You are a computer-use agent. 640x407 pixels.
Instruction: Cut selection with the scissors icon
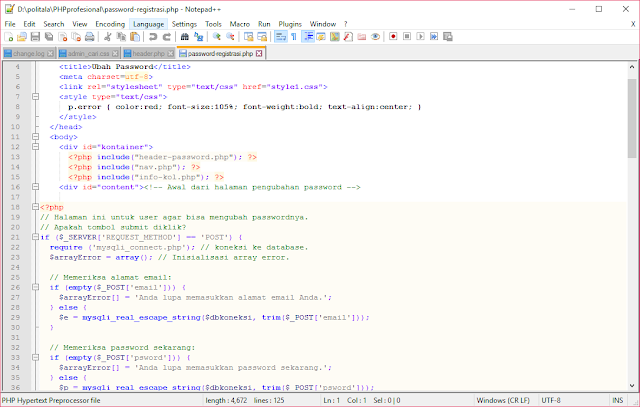[107, 37]
